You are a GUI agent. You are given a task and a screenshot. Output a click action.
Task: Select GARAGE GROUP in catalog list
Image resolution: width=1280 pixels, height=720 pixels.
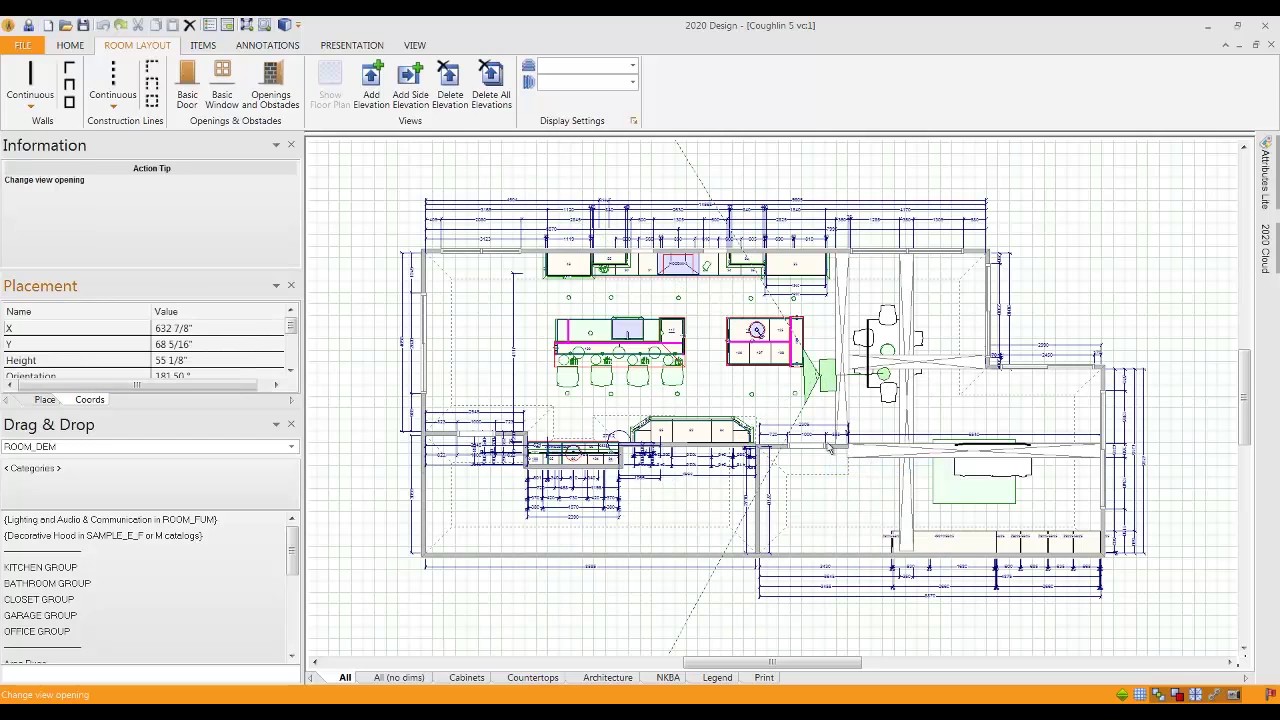coord(40,615)
